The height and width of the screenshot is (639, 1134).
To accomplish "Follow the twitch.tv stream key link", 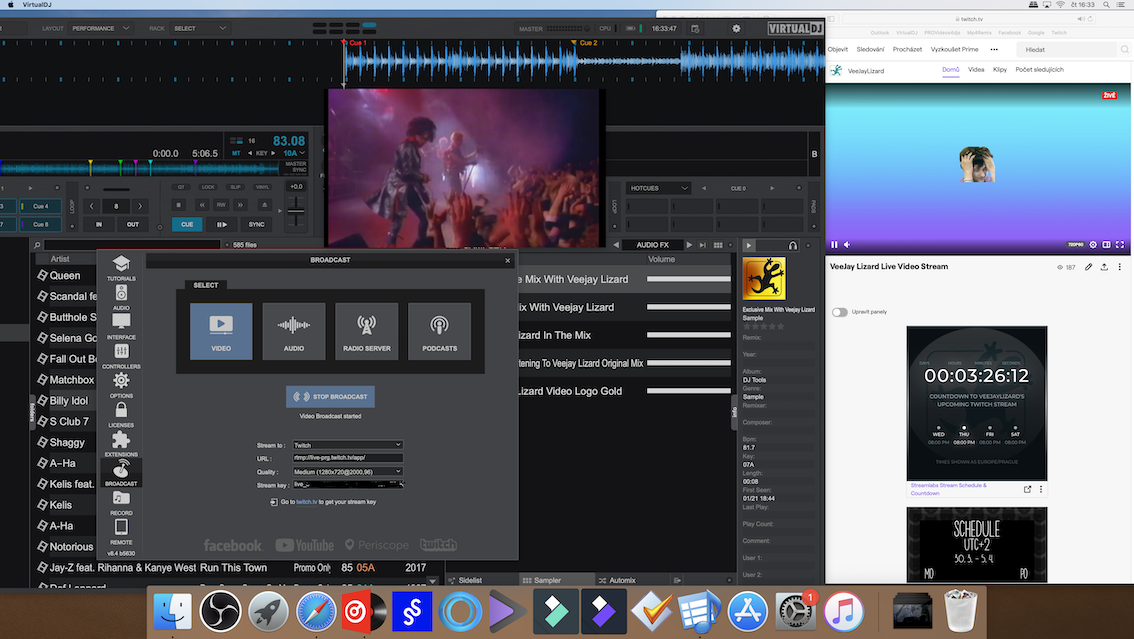I will pyautogui.click(x=306, y=502).
